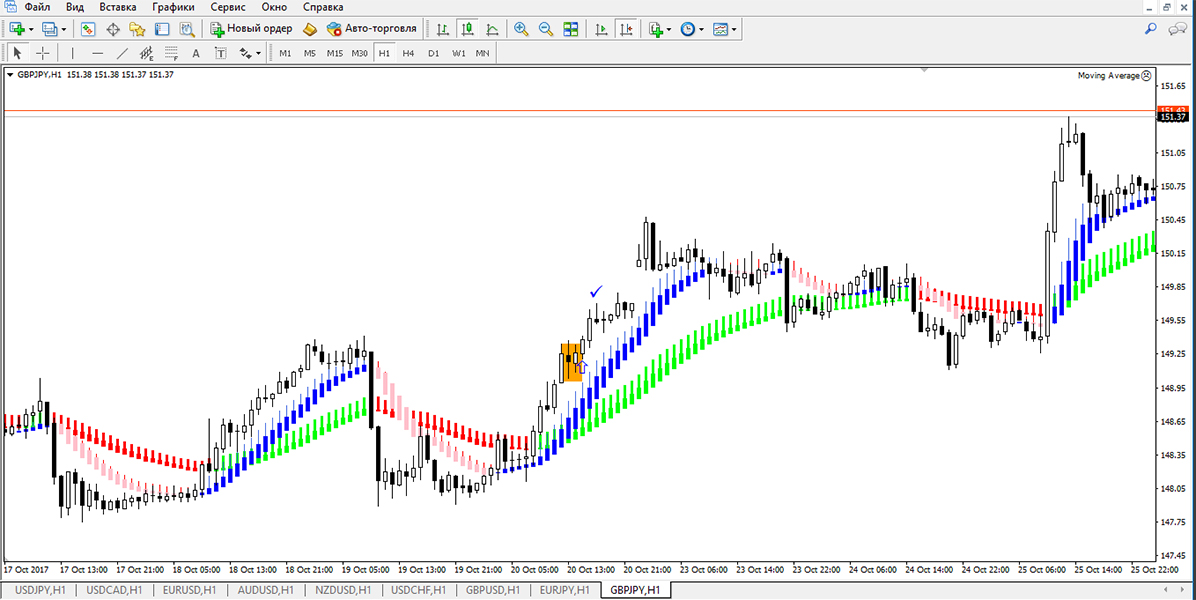Select the H1 timeframe
The width and height of the screenshot is (1196, 600).
tap(384, 53)
